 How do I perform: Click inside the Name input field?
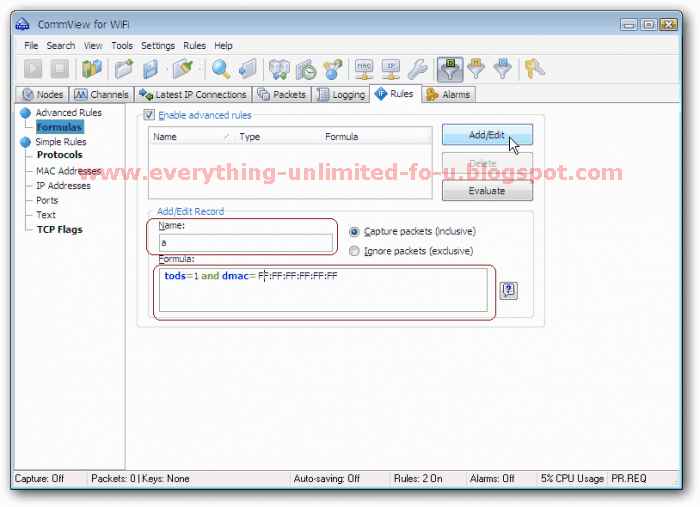click(246, 243)
